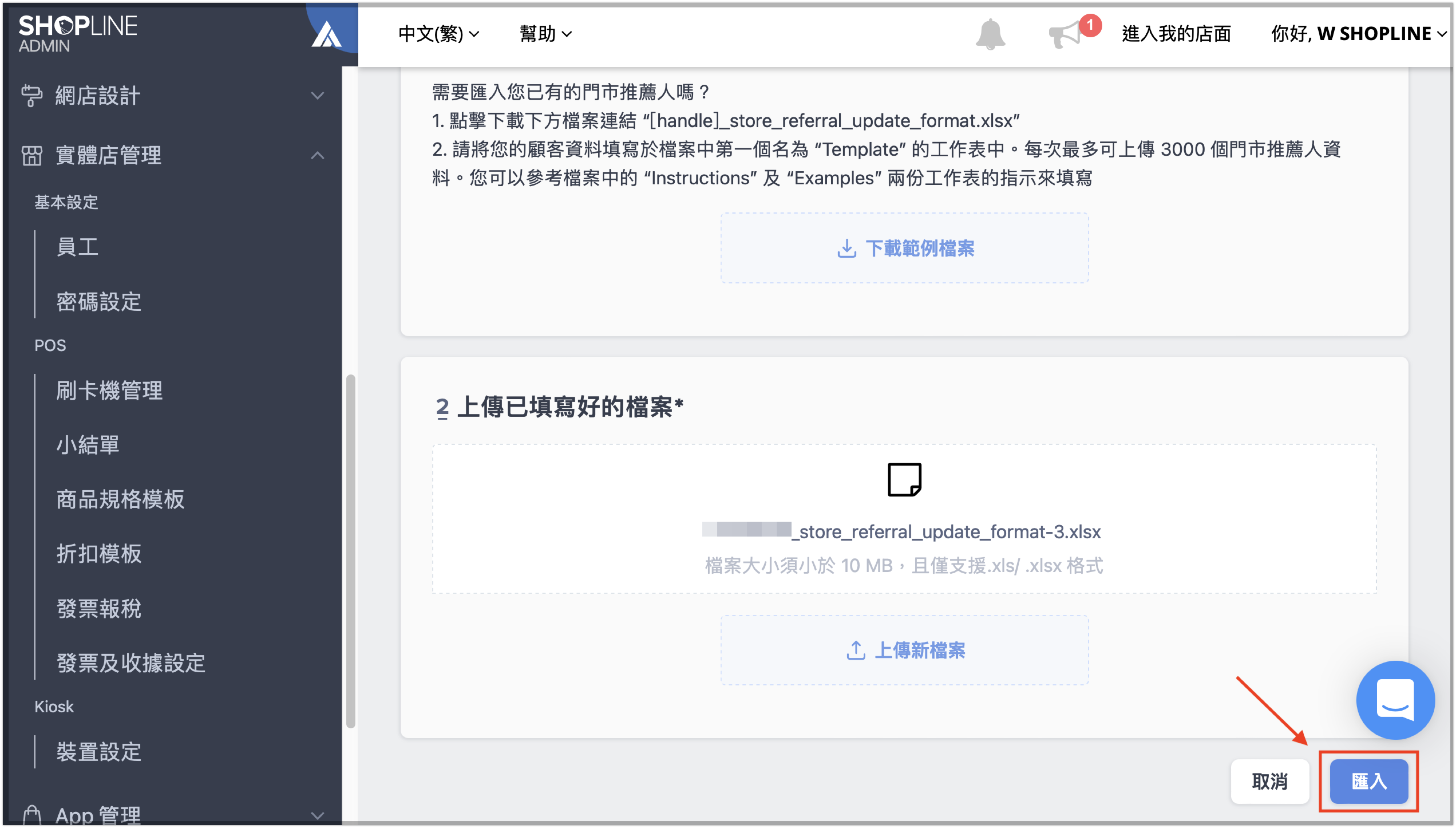Open the notification bell
Screen dimensions: 1456x828
click(x=990, y=34)
